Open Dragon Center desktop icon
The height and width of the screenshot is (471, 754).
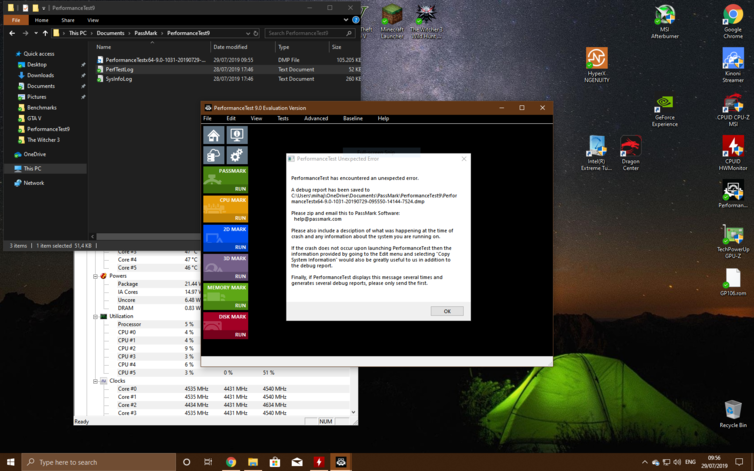630,153
